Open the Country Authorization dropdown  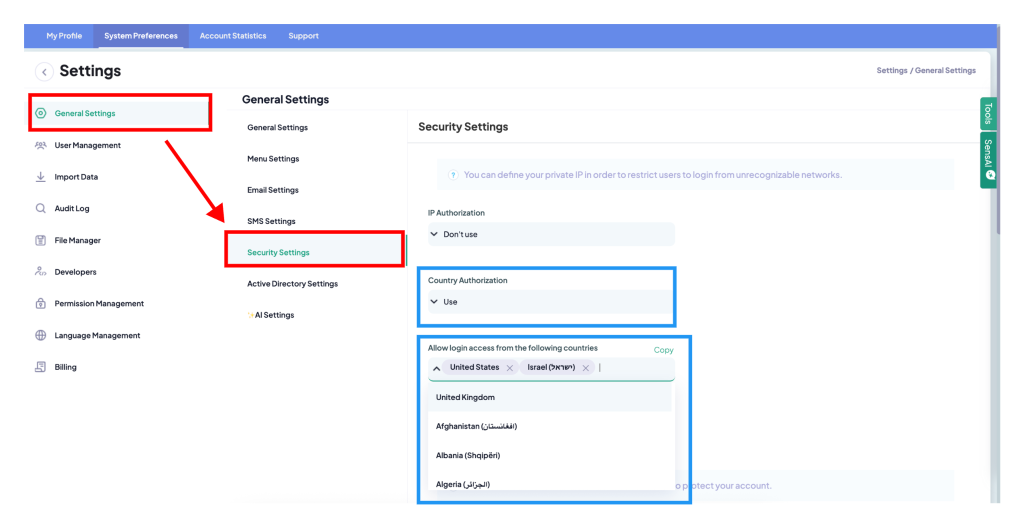[551, 302]
